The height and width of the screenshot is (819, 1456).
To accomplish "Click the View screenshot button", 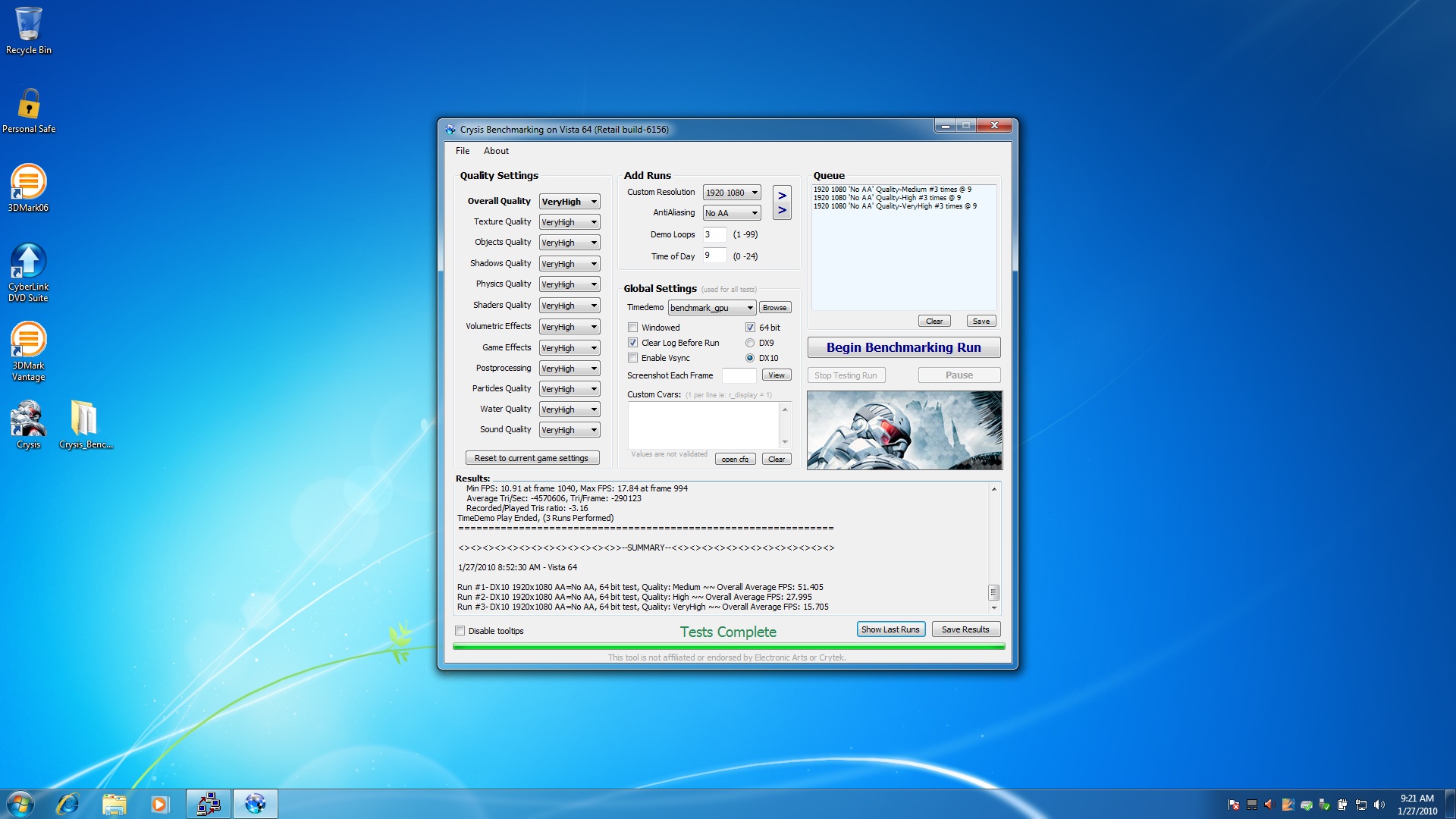I will pyautogui.click(x=777, y=375).
